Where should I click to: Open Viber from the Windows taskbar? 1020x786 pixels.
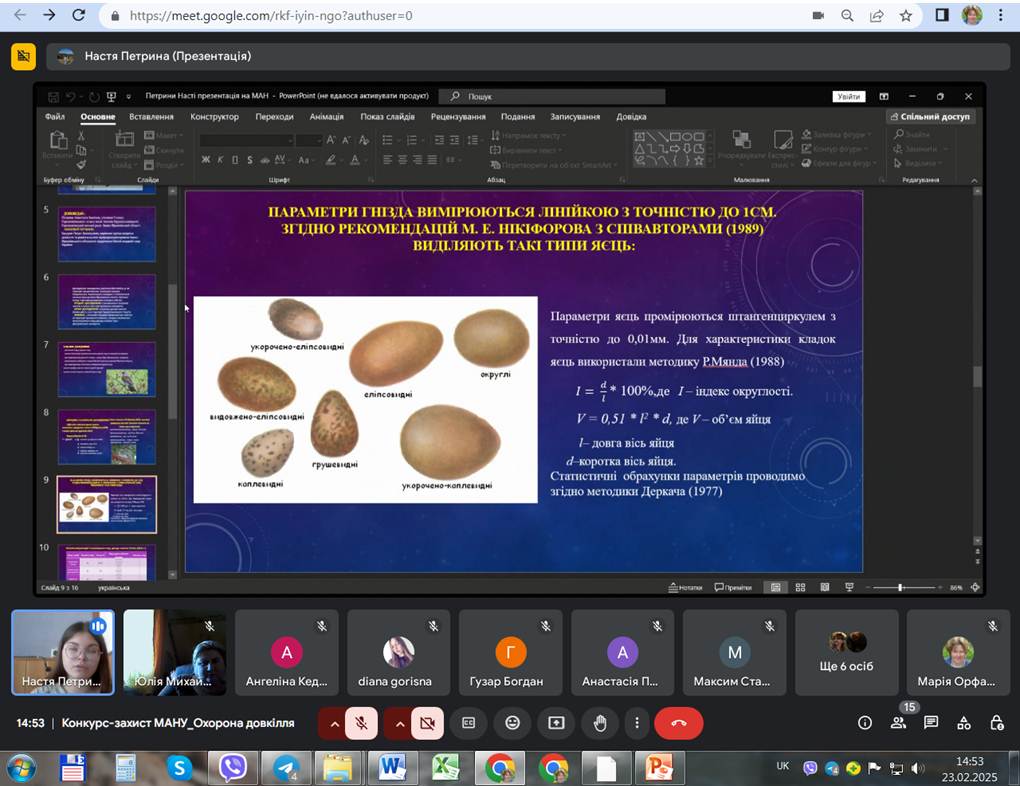coord(232,768)
